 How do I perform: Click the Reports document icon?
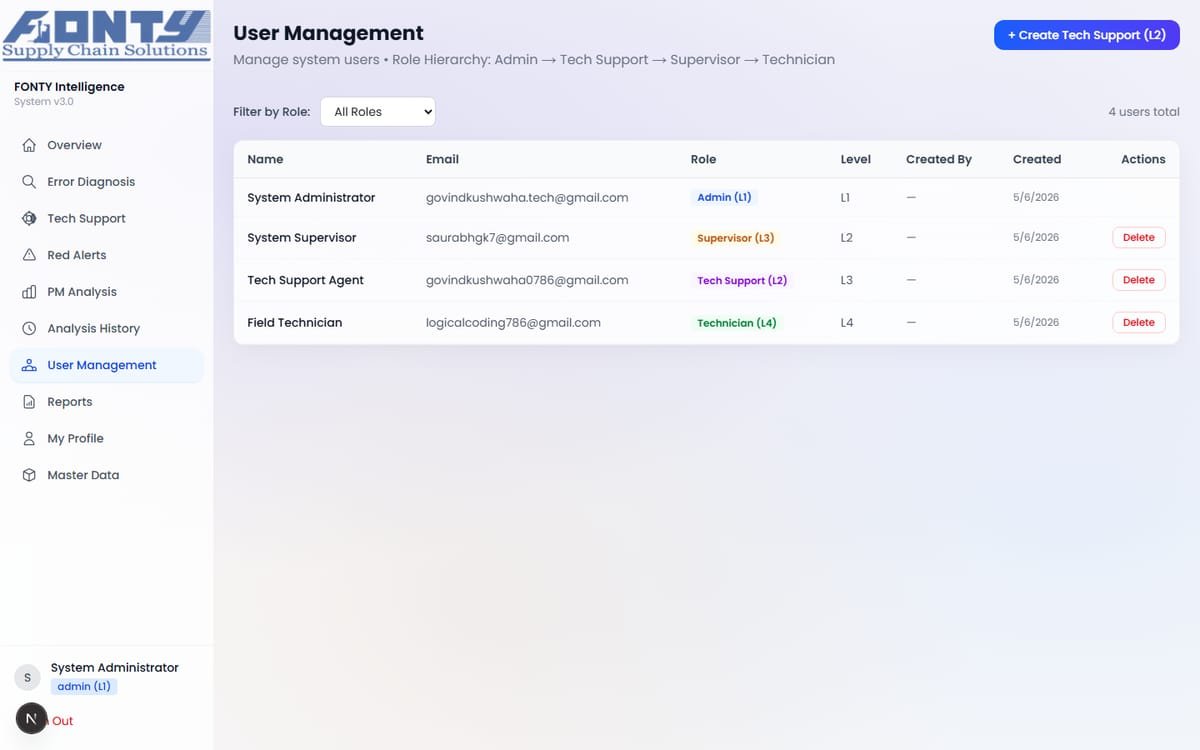(x=29, y=402)
